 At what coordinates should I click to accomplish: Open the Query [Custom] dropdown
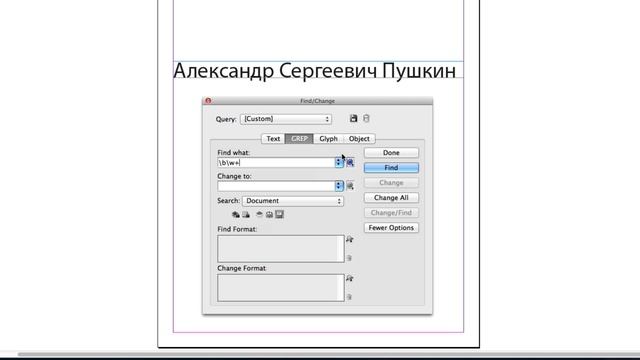point(286,119)
